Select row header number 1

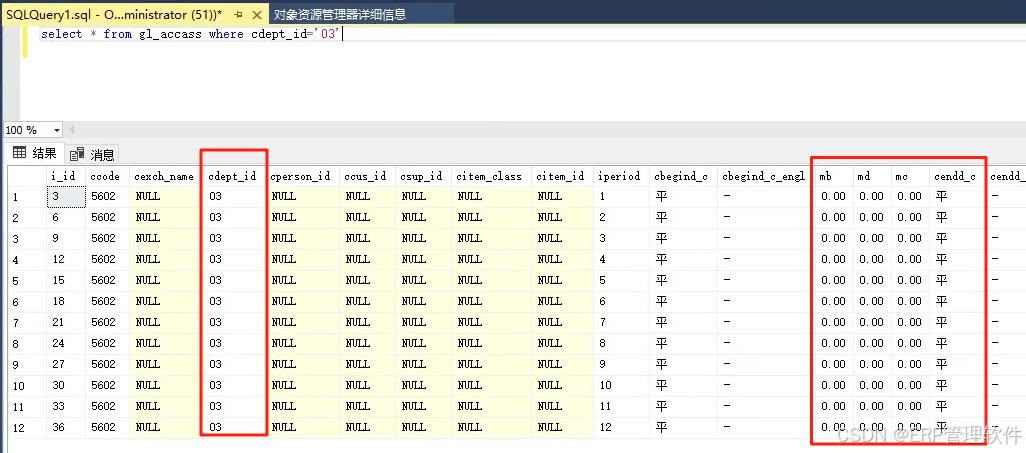27,196
